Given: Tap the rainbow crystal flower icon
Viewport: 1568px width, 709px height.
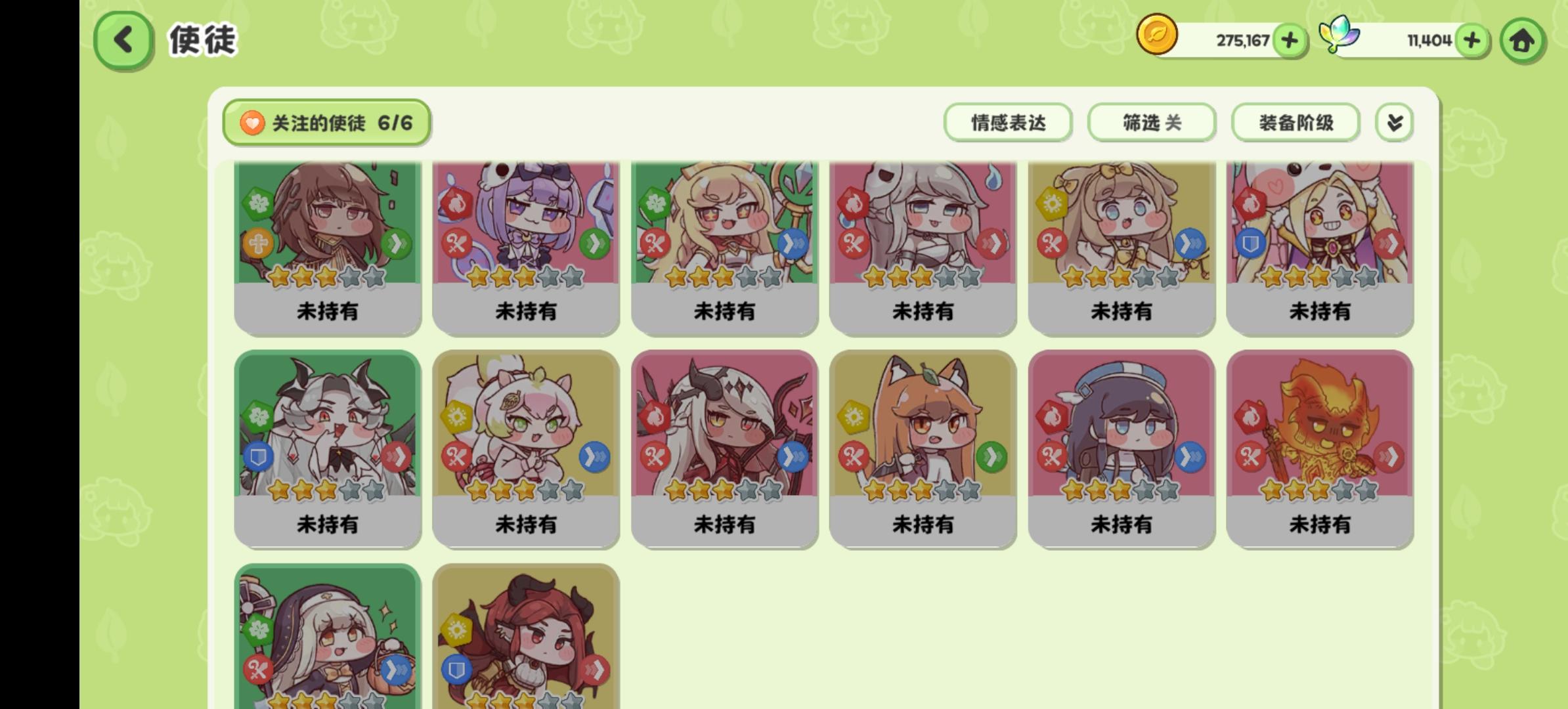Looking at the screenshot, I should pyautogui.click(x=1339, y=34).
